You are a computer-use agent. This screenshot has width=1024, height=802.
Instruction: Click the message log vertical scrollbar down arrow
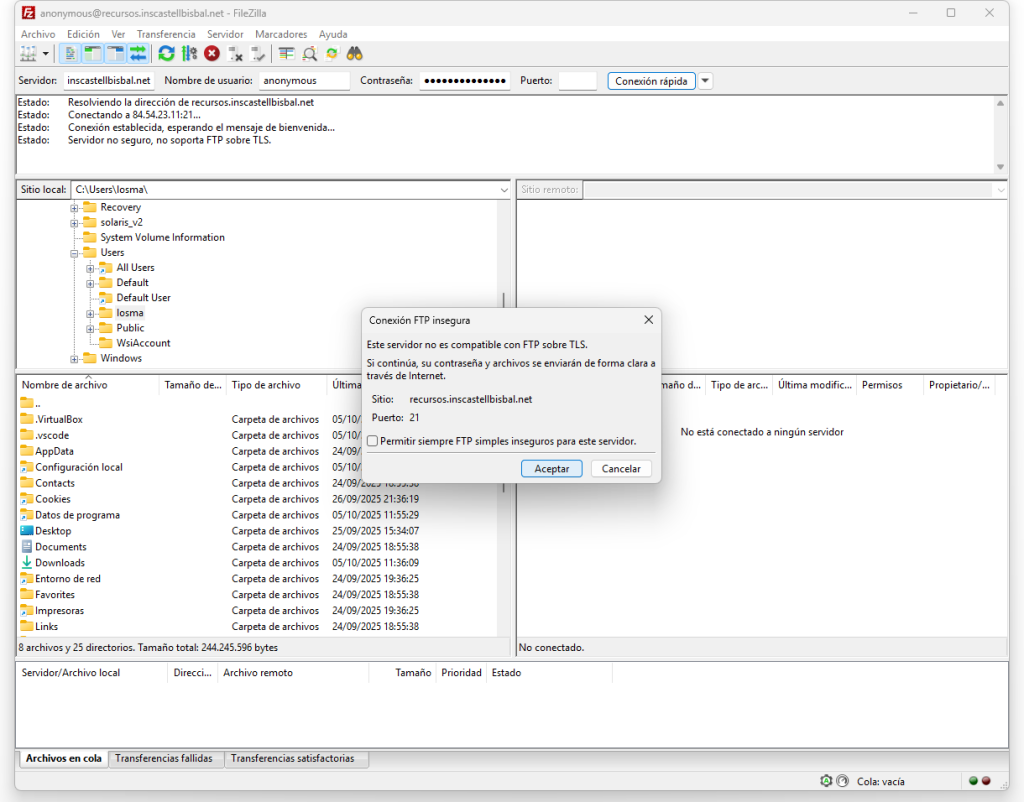[x=1000, y=167]
